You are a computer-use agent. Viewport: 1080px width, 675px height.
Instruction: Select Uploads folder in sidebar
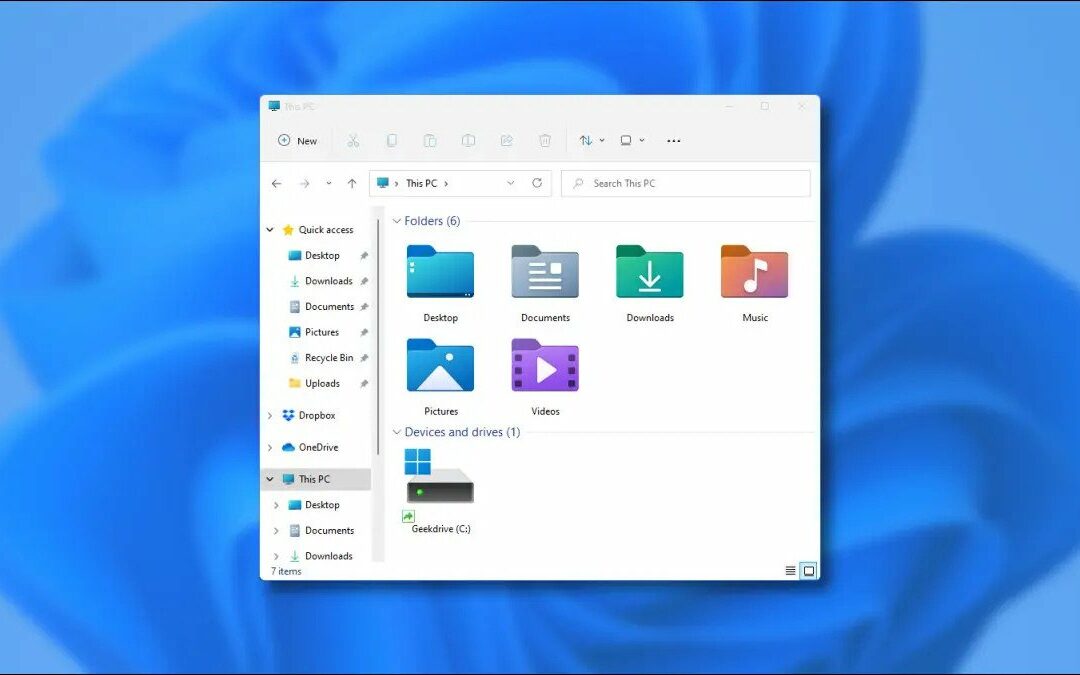coord(322,383)
